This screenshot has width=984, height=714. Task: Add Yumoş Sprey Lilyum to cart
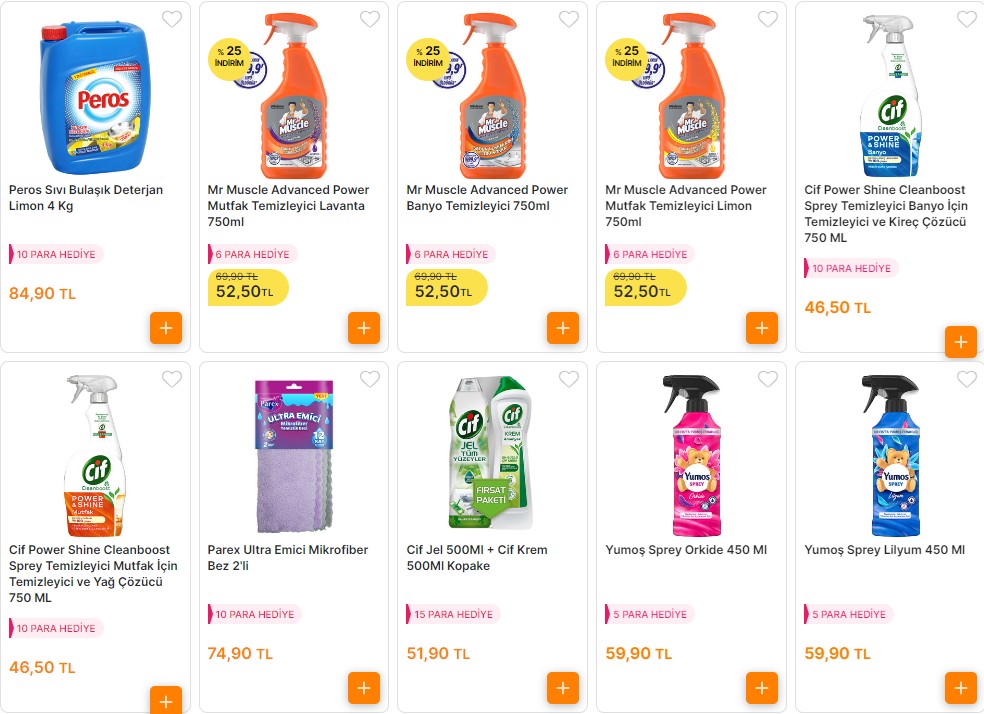tap(960, 688)
